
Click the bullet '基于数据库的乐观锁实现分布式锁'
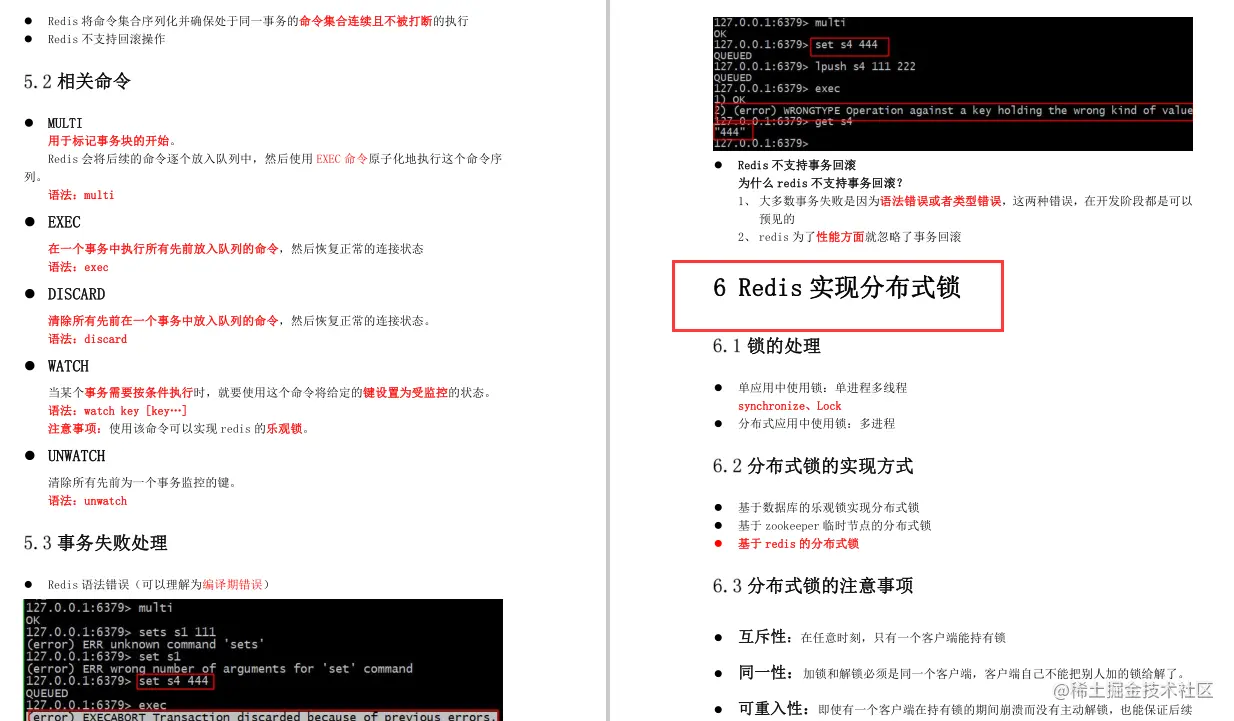pyautogui.click(x=829, y=508)
